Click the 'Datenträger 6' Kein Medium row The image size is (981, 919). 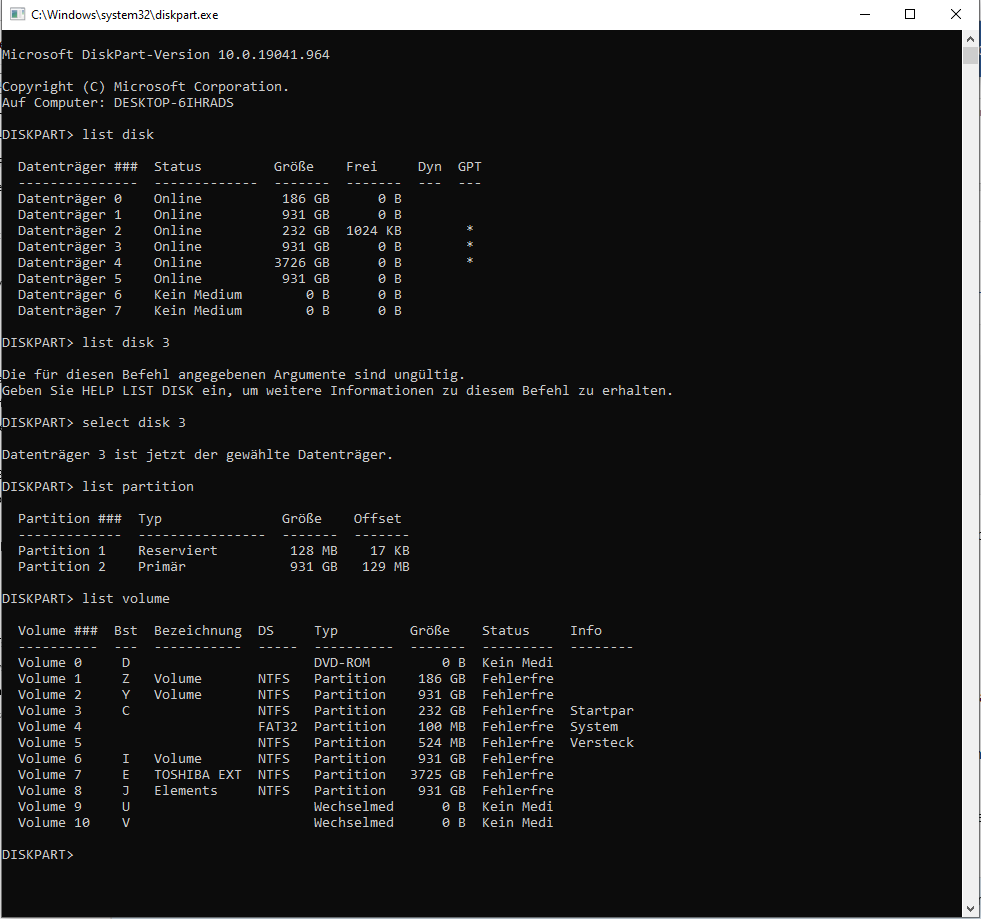pos(210,295)
